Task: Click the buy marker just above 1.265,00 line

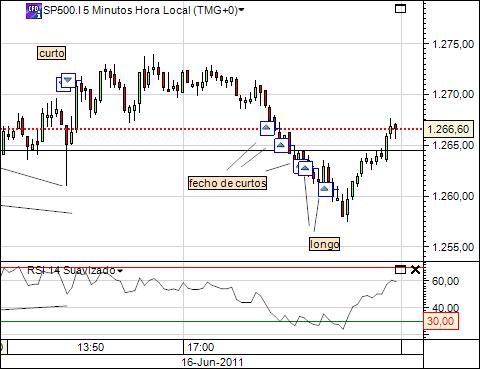Action: click(x=281, y=145)
